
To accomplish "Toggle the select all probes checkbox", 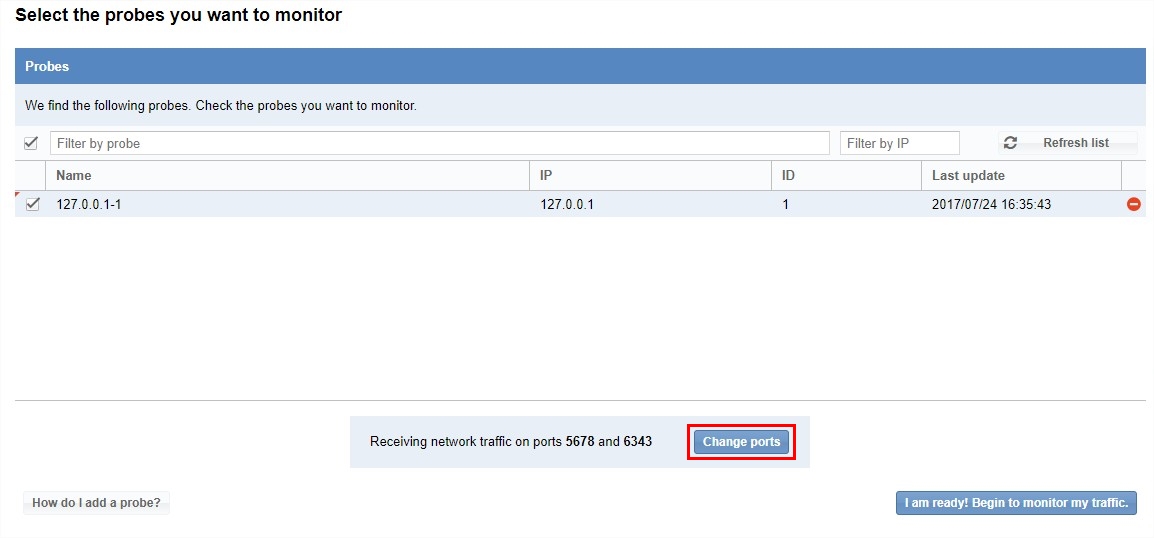I will coord(31,143).
